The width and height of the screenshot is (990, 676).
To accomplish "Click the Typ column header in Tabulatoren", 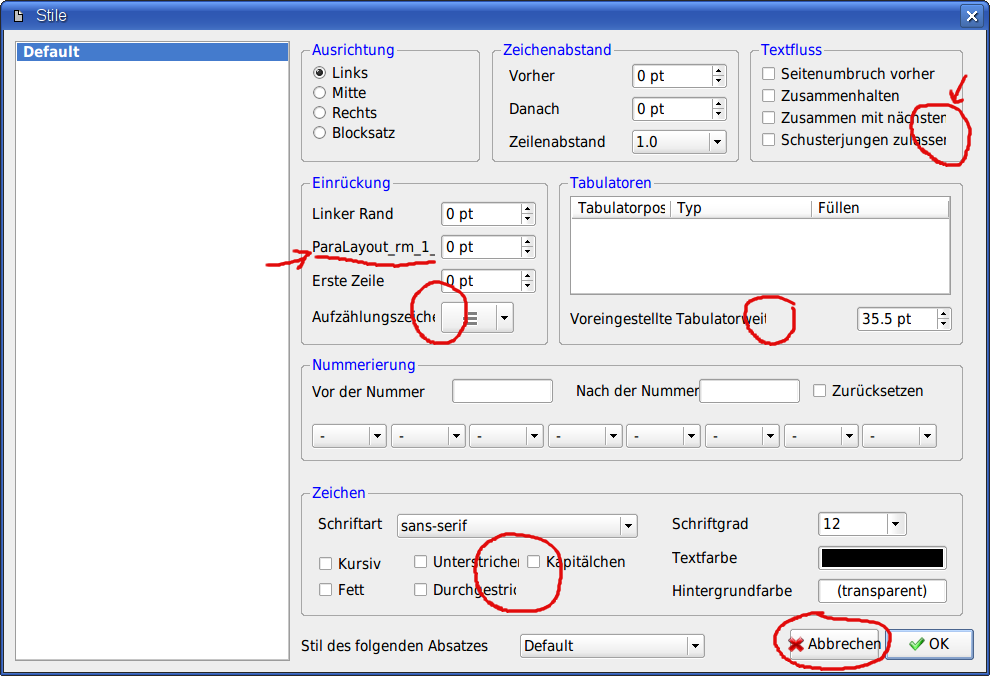I will 740,208.
